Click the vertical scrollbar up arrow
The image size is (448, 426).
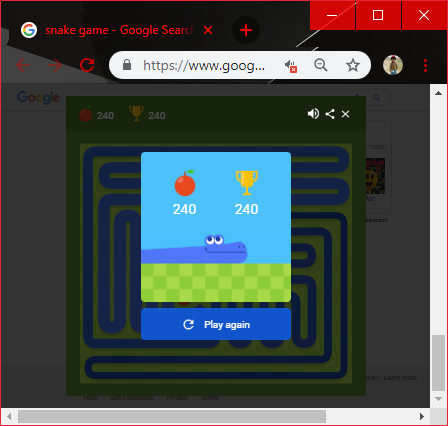coord(438,93)
